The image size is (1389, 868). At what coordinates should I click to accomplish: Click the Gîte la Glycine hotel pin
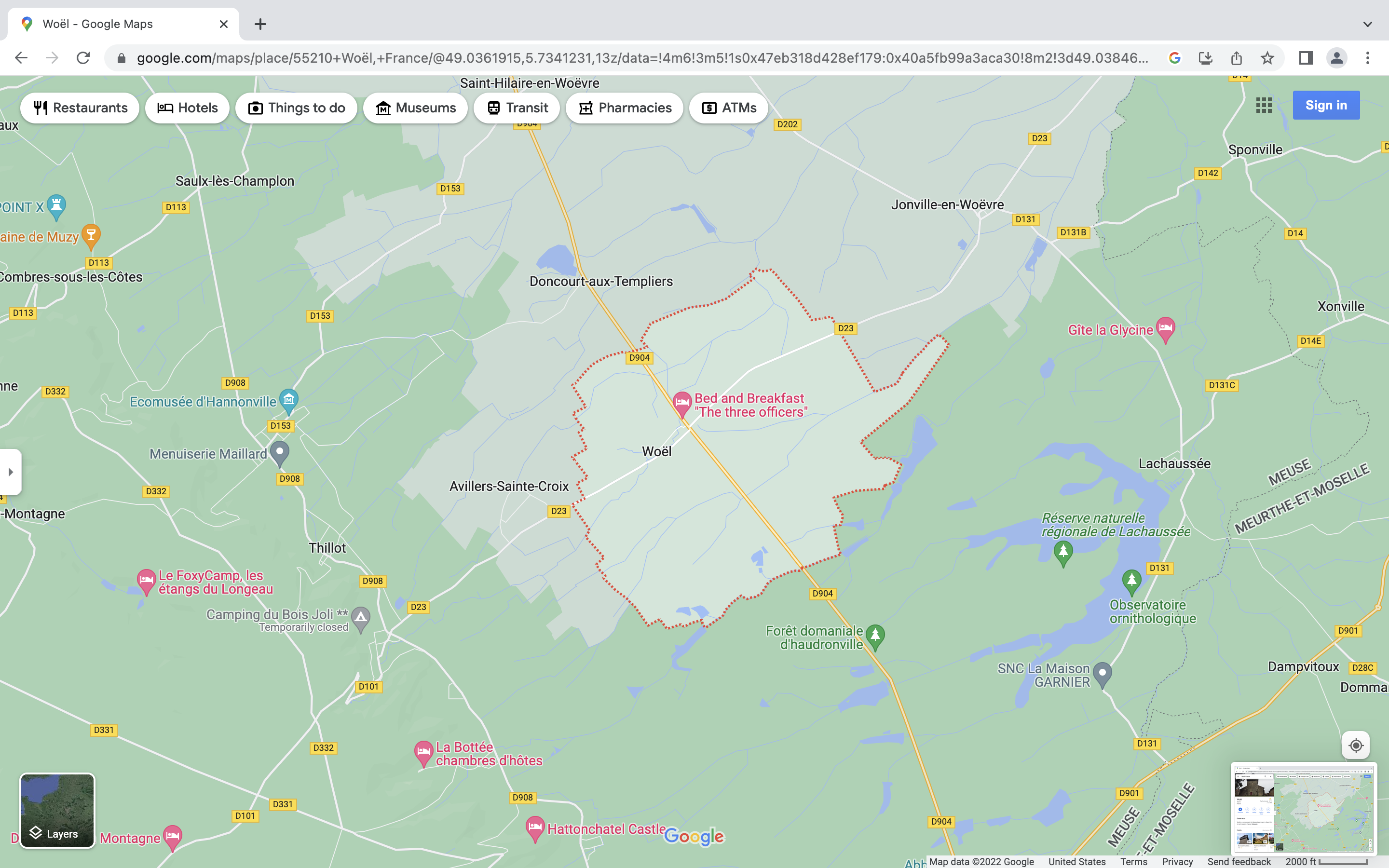(x=1165, y=328)
